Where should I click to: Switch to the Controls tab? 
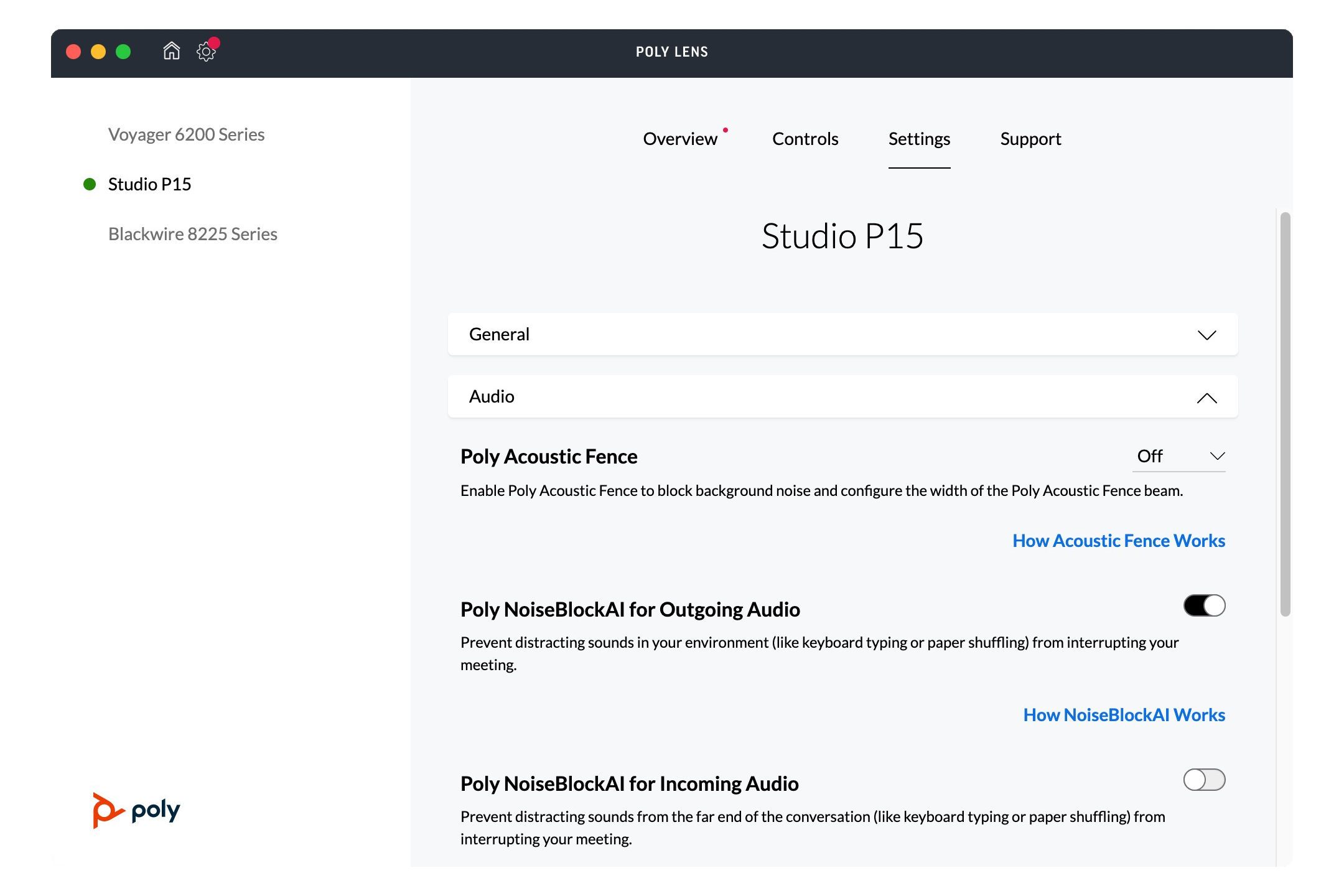coord(805,139)
